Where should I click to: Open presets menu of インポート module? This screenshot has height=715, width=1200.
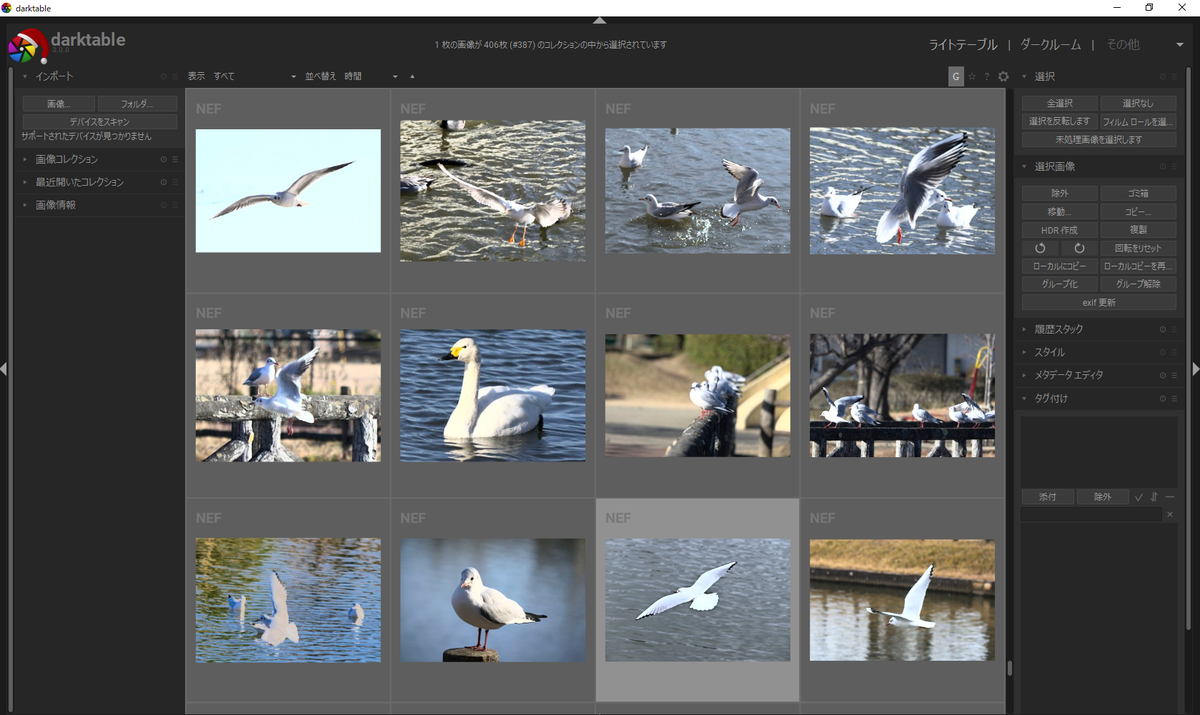coord(175,76)
